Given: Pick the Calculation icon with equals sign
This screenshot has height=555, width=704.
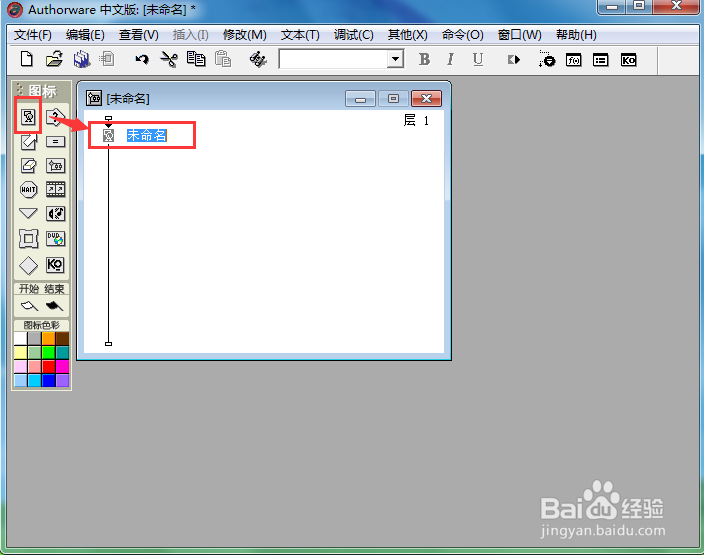Looking at the screenshot, I should [x=55, y=142].
